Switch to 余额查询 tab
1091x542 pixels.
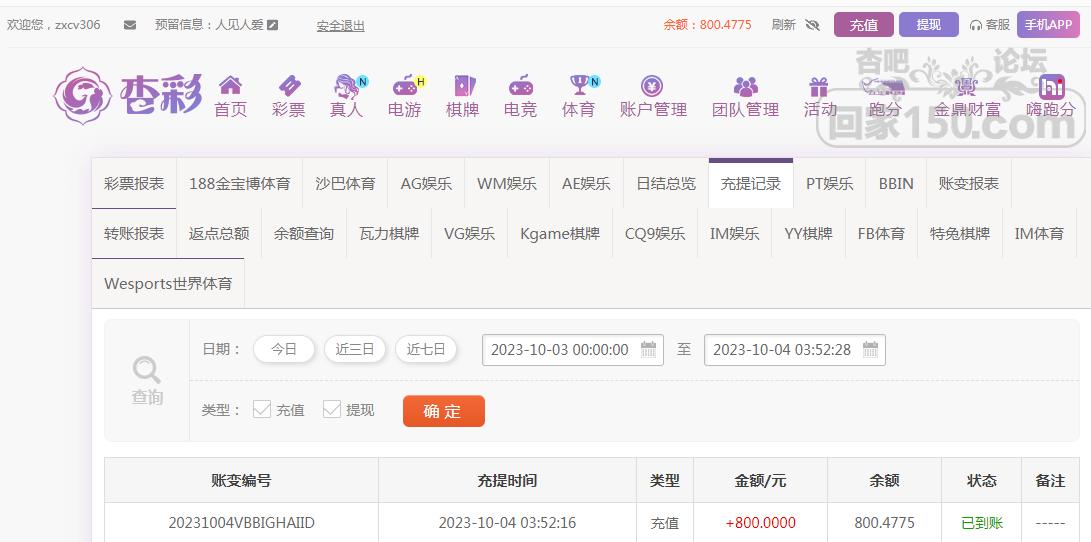303,234
